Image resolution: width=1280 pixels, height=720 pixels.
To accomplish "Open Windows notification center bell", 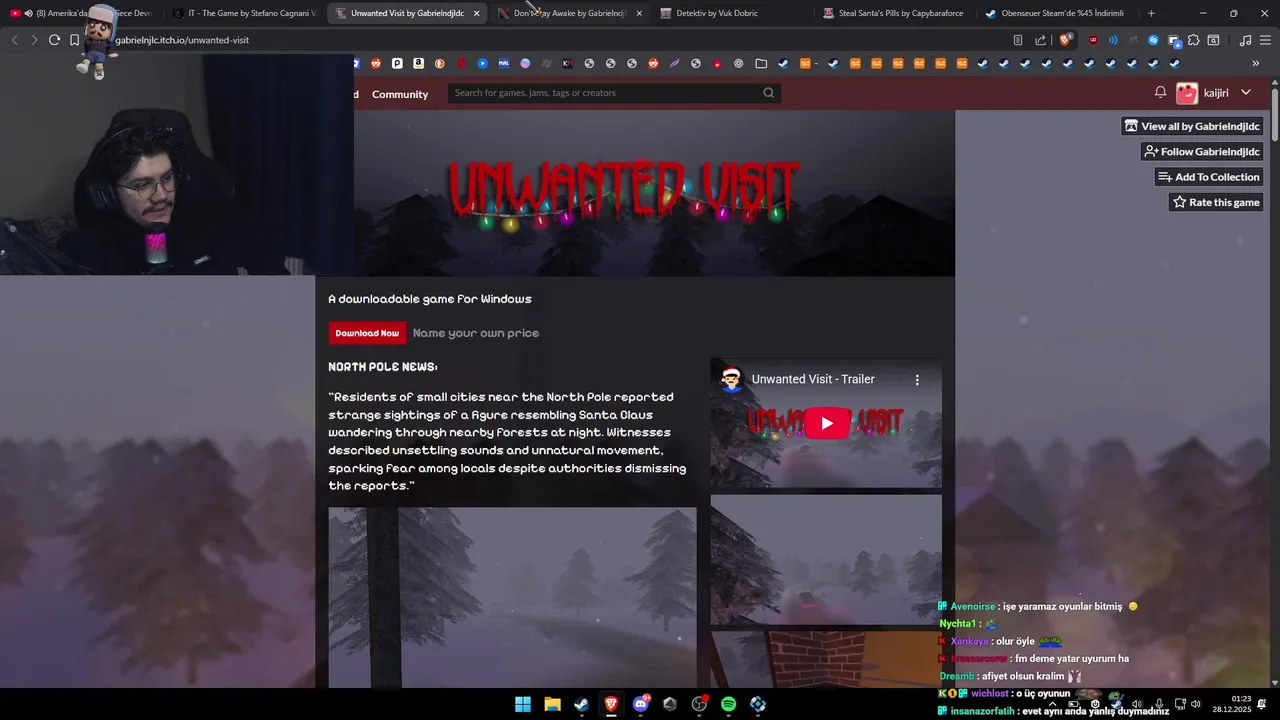I will [1262, 704].
